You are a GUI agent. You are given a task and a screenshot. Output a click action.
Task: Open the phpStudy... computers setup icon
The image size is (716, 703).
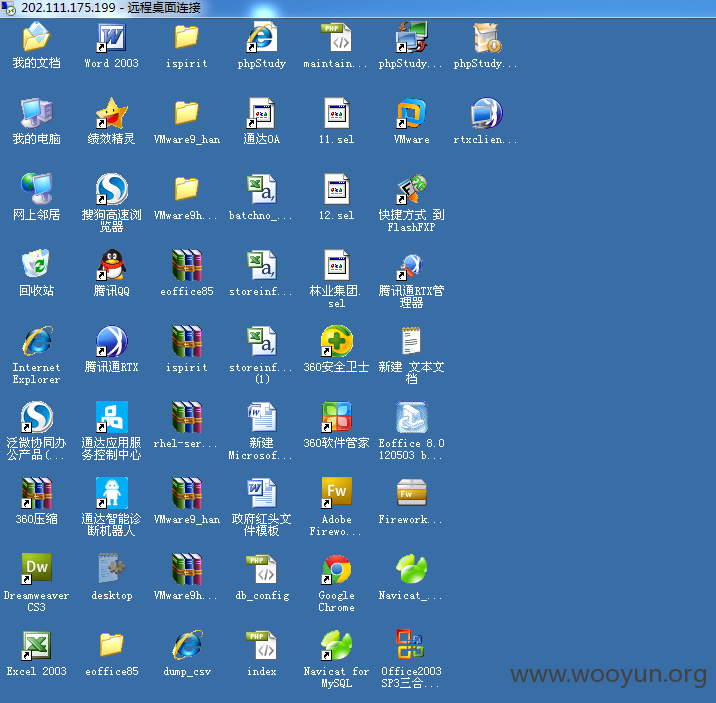pyautogui.click(x=411, y=37)
